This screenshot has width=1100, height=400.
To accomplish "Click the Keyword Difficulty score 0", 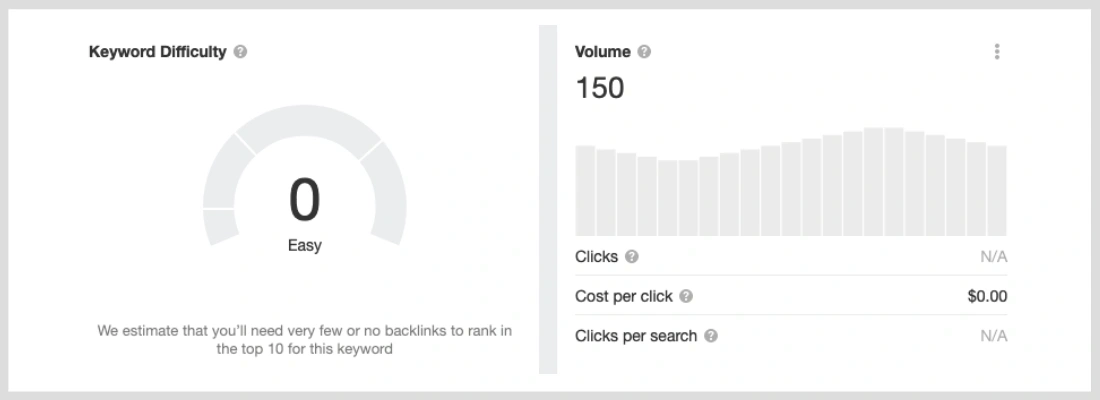I will tap(304, 201).
